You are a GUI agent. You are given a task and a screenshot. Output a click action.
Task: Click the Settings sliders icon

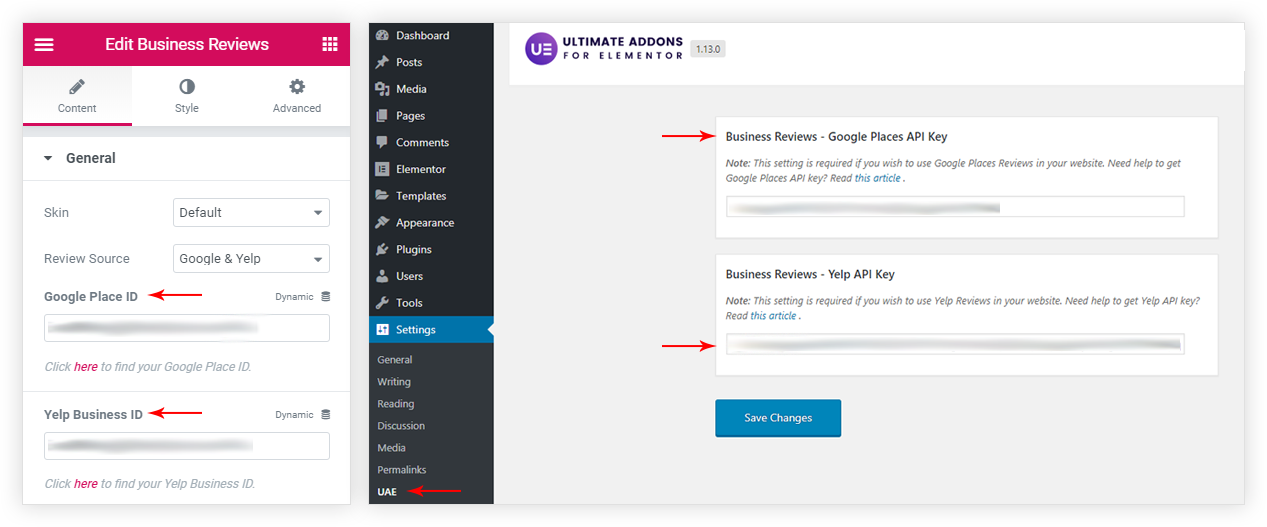coord(382,330)
